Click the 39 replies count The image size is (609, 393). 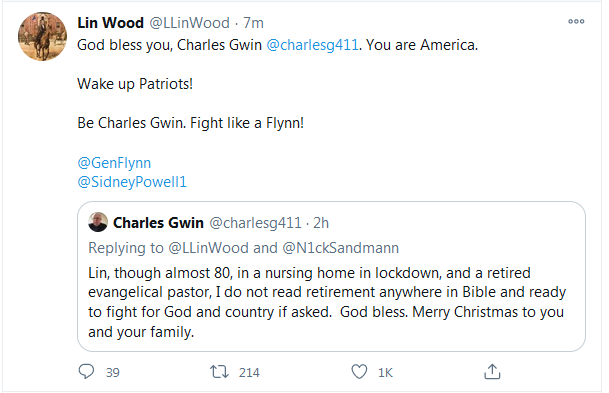tap(113, 372)
